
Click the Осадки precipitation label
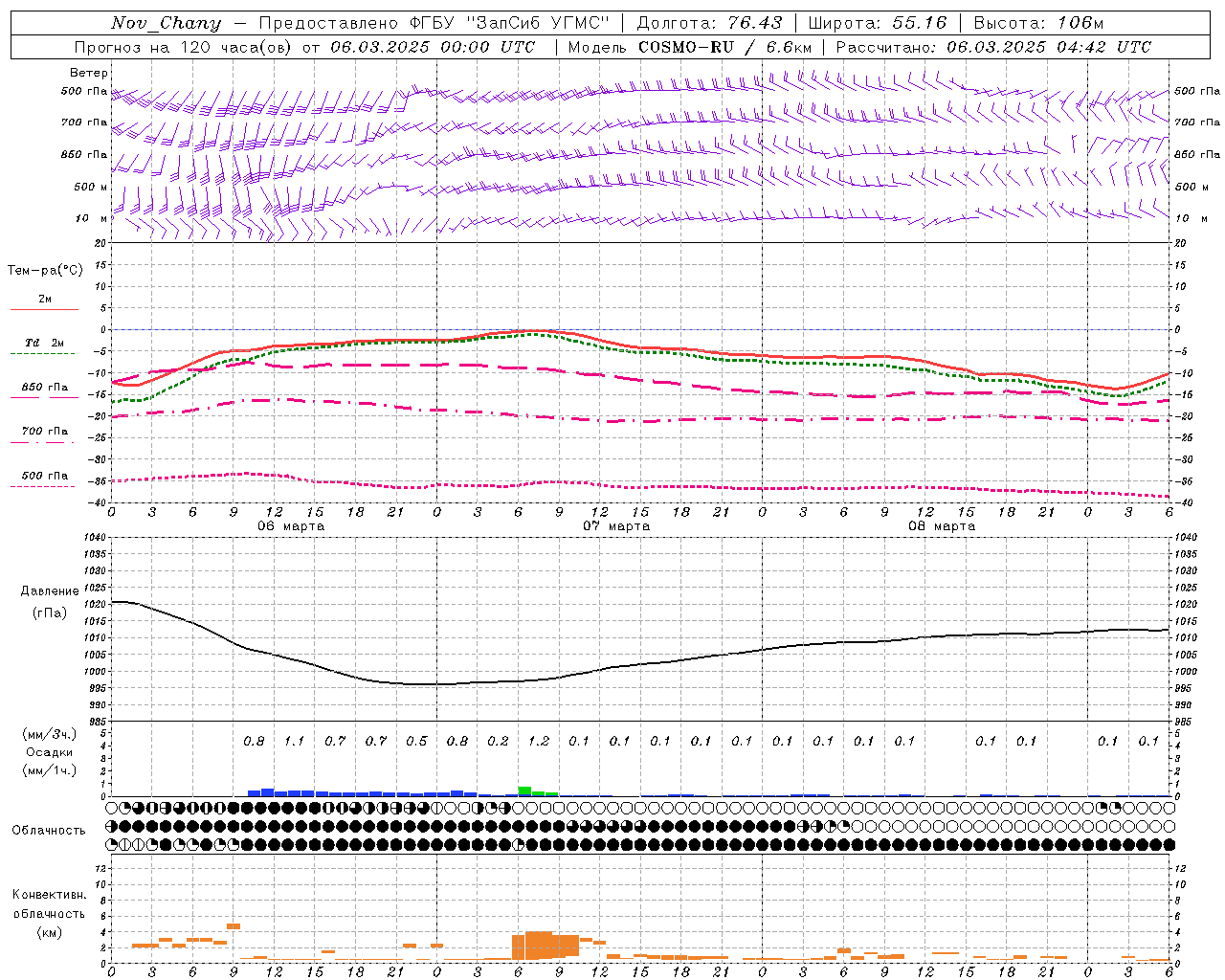pos(49,752)
